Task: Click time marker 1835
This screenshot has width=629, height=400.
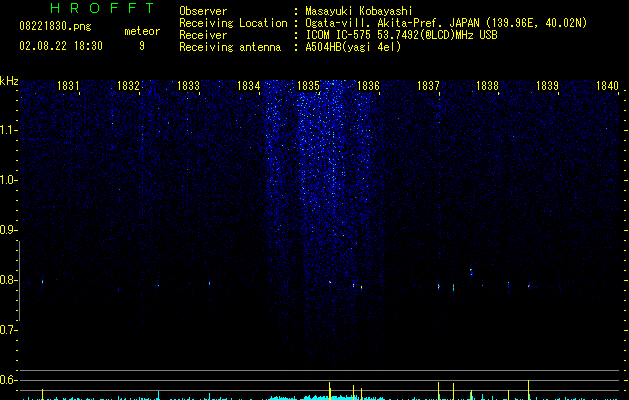Action: pos(308,86)
